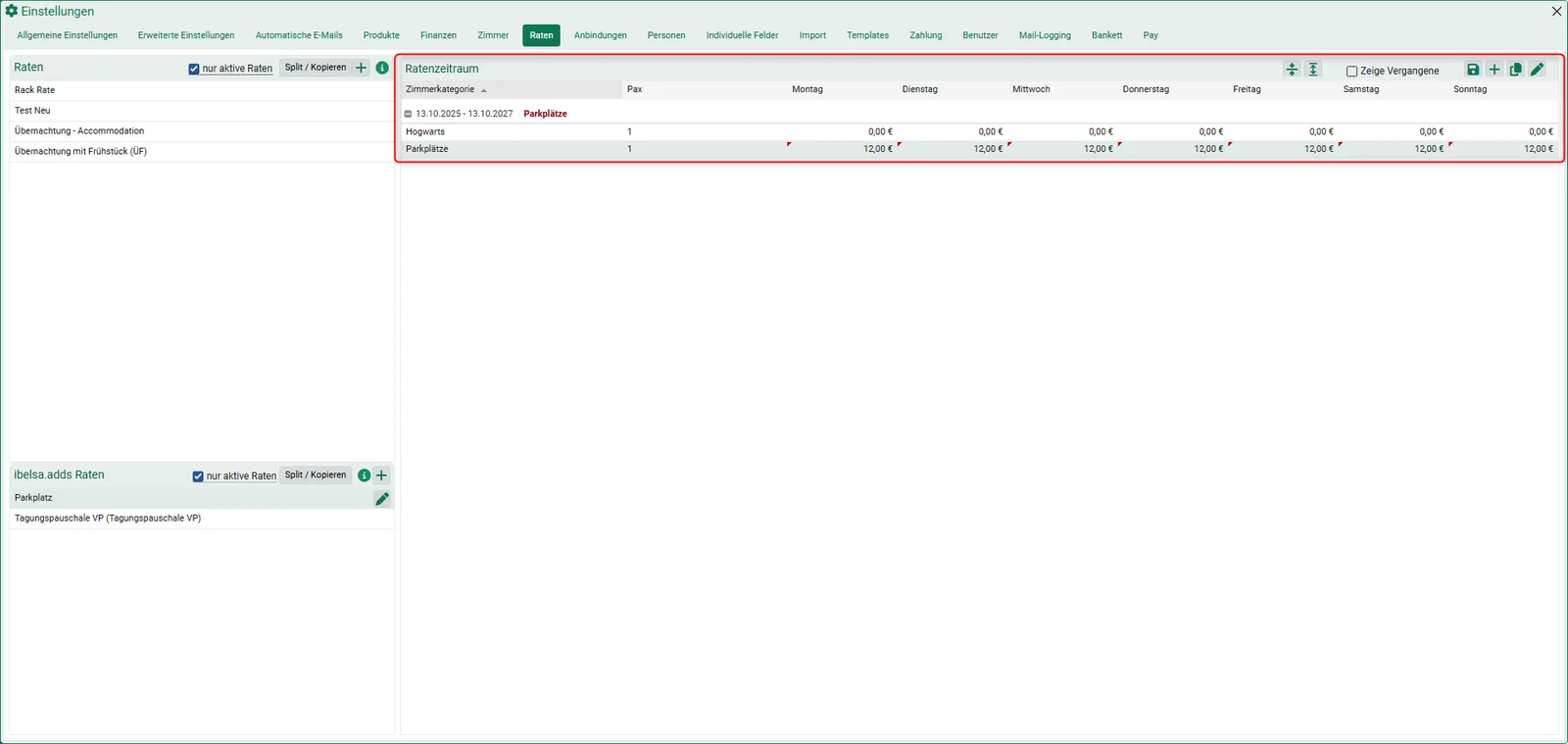Click Split / Kopieren in the Raten panel
The height and width of the screenshot is (744, 1568).
(316, 68)
